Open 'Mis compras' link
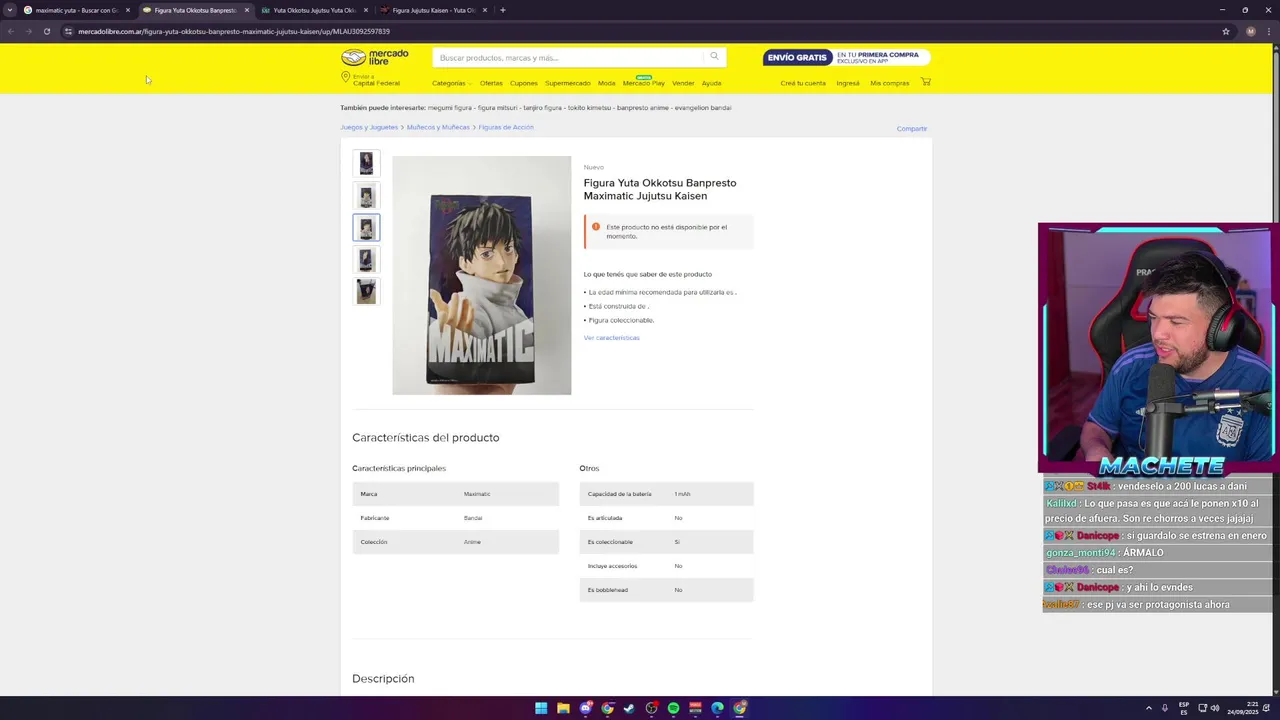This screenshot has width=1280, height=720. coord(889,83)
